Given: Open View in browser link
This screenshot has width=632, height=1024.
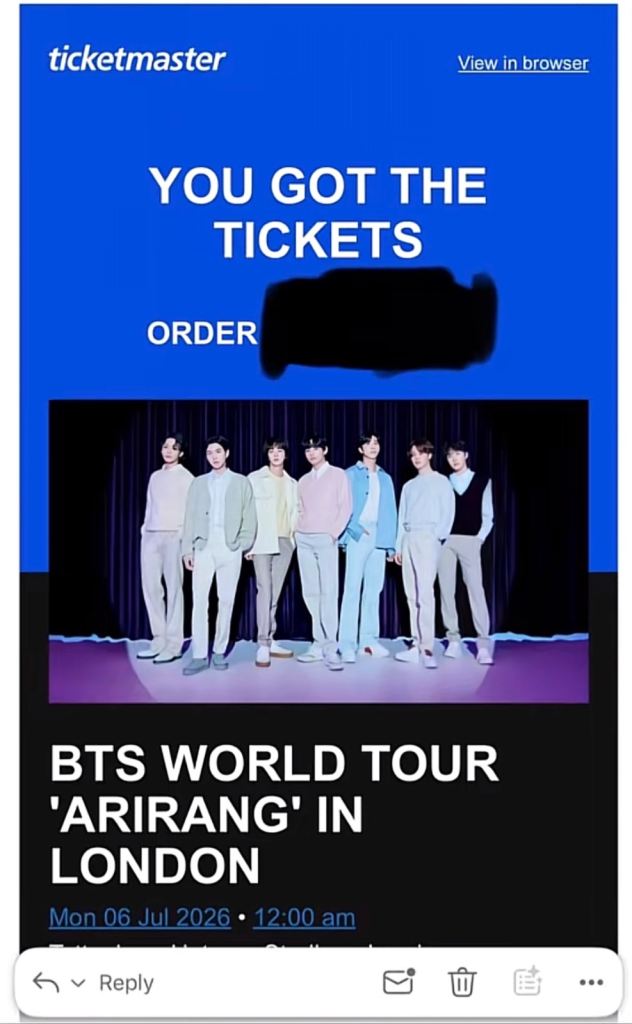Looking at the screenshot, I should tap(523, 63).
